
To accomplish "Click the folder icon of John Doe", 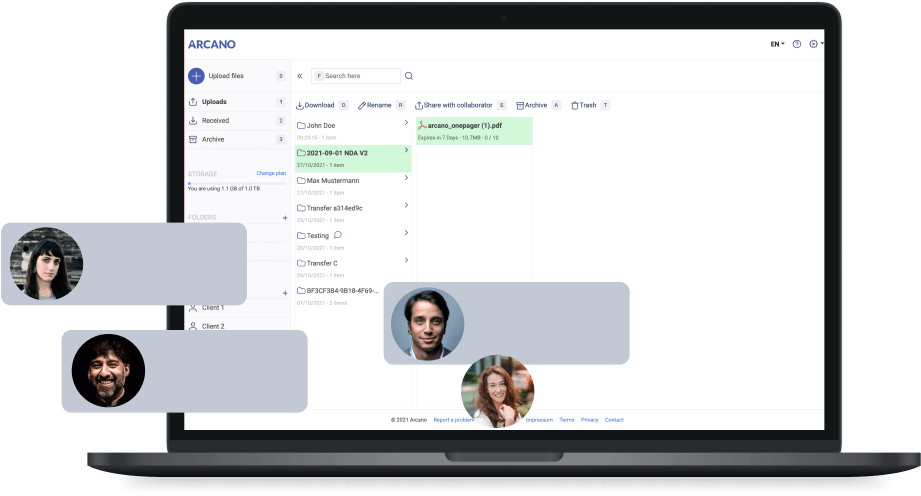I will [301, 125].
